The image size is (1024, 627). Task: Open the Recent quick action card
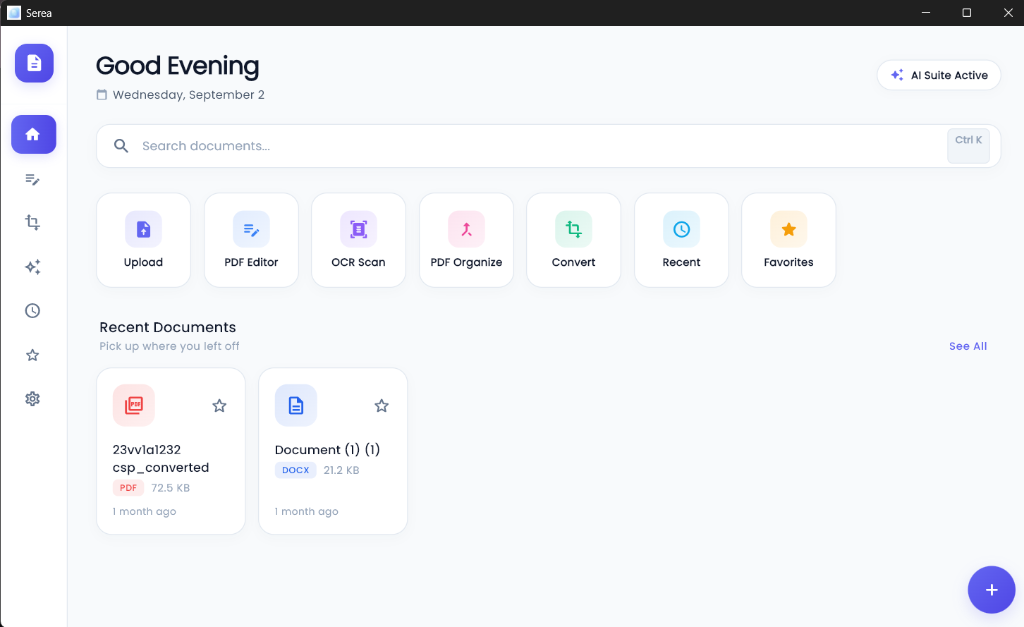pyautogui.click(x=681, y=240)
